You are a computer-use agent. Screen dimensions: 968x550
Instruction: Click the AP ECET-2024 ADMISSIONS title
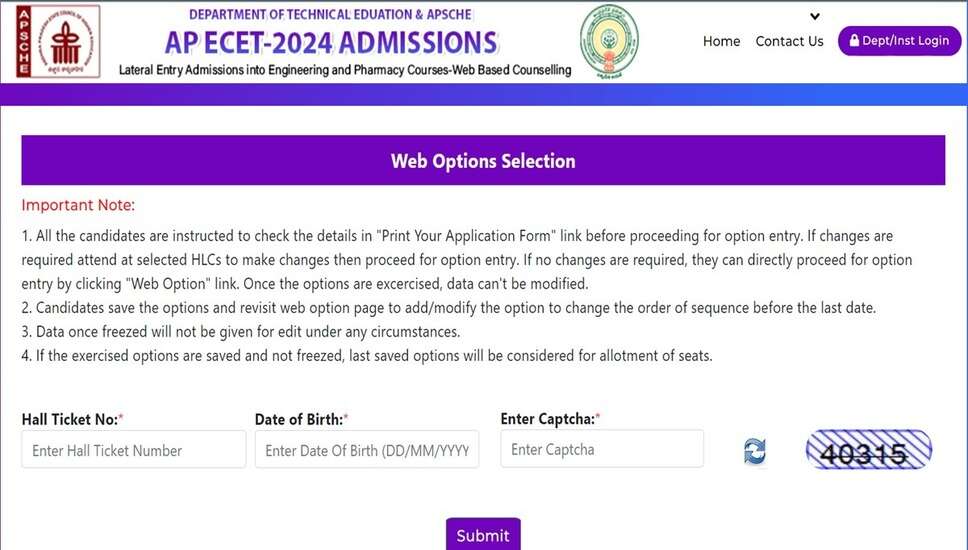tap(331, 42)
